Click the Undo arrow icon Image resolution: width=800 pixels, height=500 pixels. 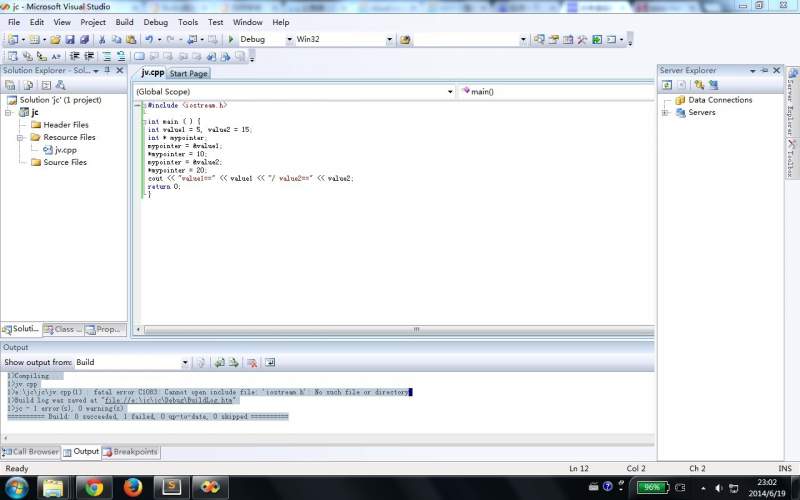pyautogui.click(x=149, y=39)
